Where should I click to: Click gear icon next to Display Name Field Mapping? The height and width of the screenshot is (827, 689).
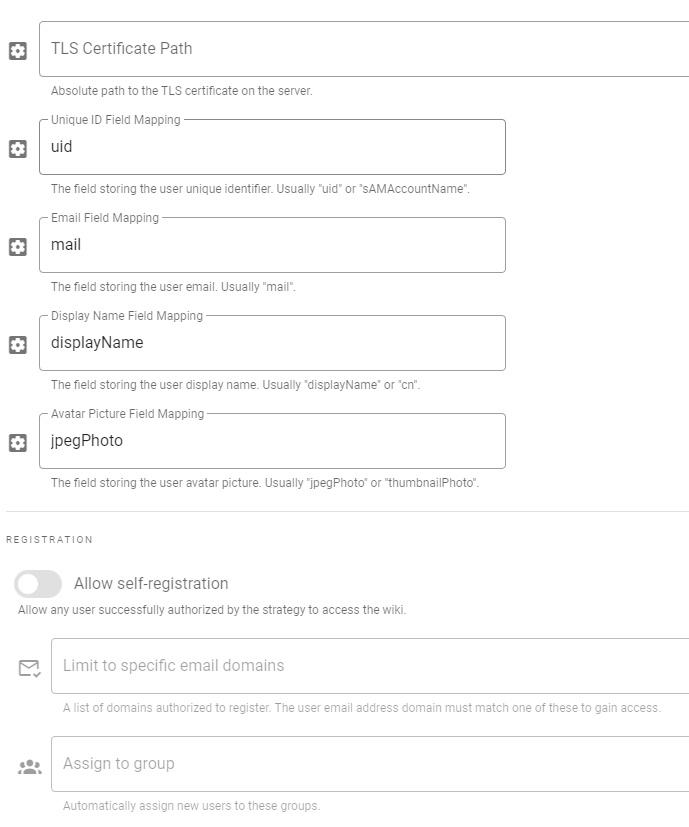18,345
